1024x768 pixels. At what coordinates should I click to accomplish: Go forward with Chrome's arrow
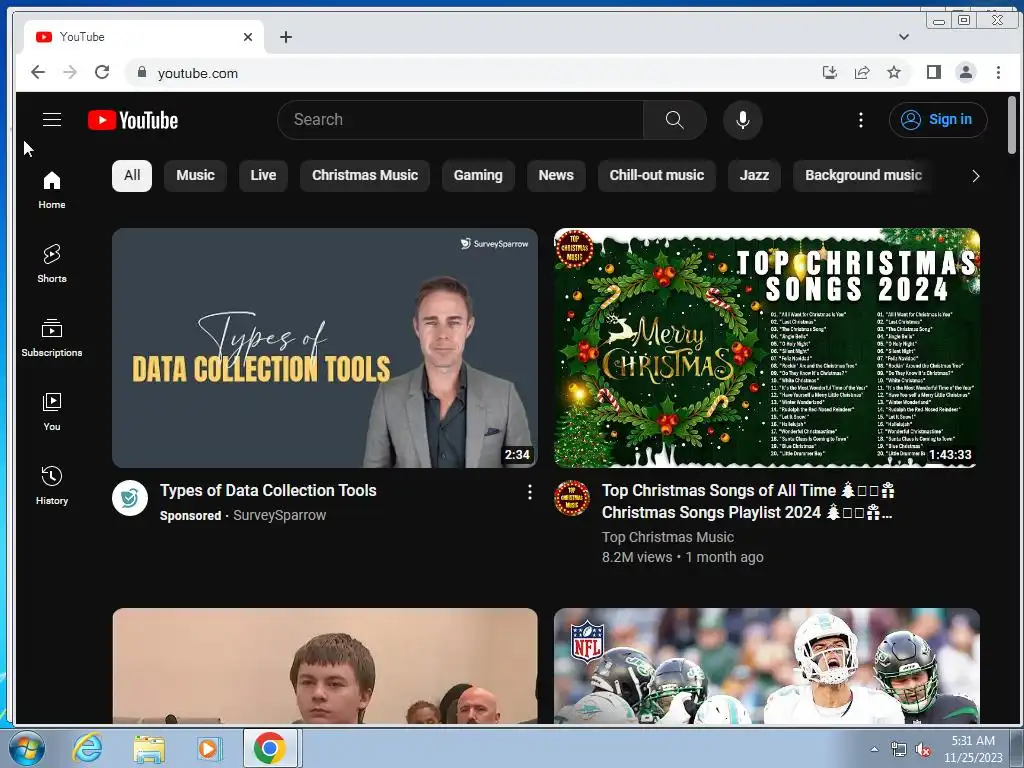pyautogui.click(x=70, y=72)
